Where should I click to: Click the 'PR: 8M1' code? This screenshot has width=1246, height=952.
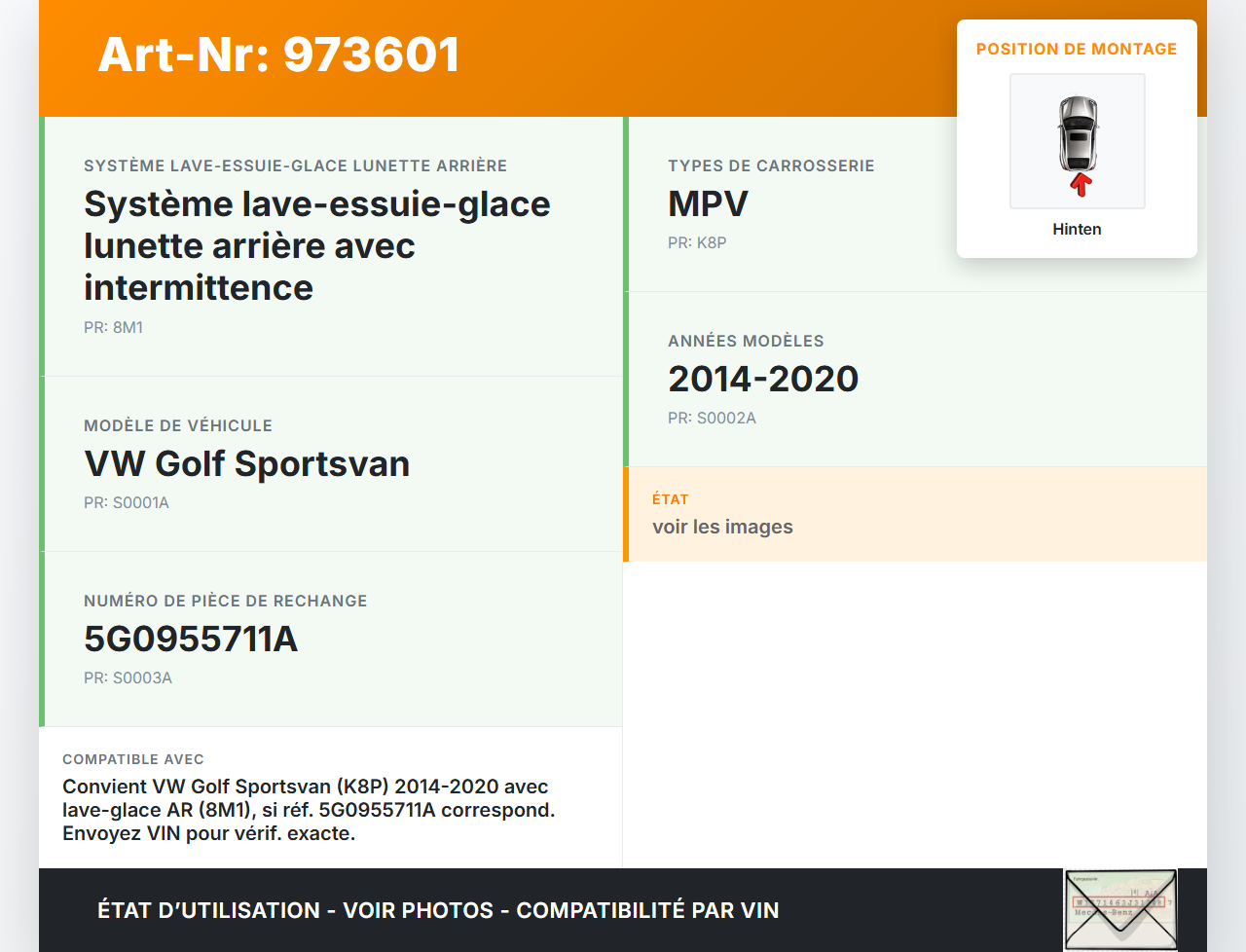point(113,327)
